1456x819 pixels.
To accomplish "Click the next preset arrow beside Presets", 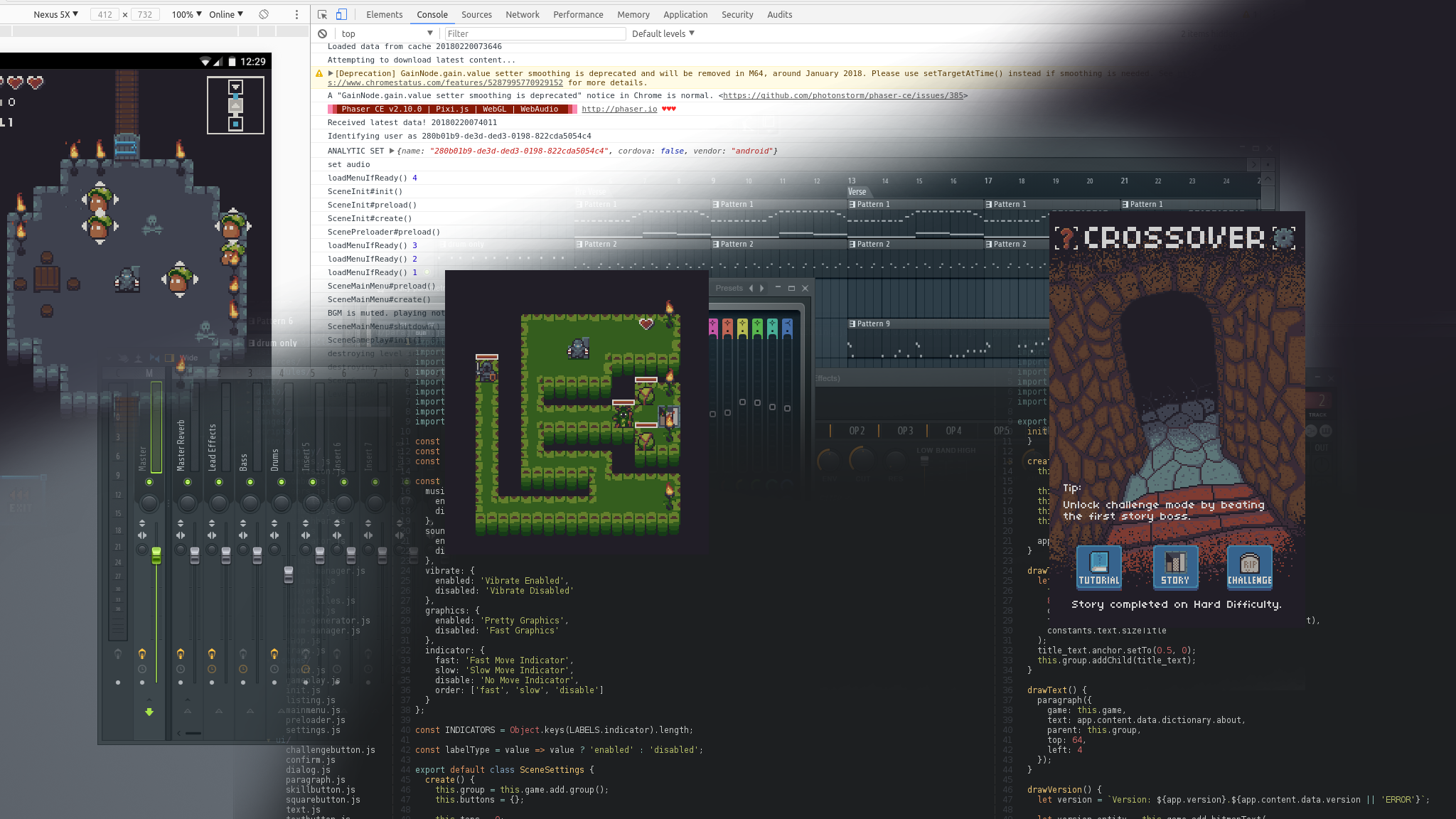I will 762,288.
